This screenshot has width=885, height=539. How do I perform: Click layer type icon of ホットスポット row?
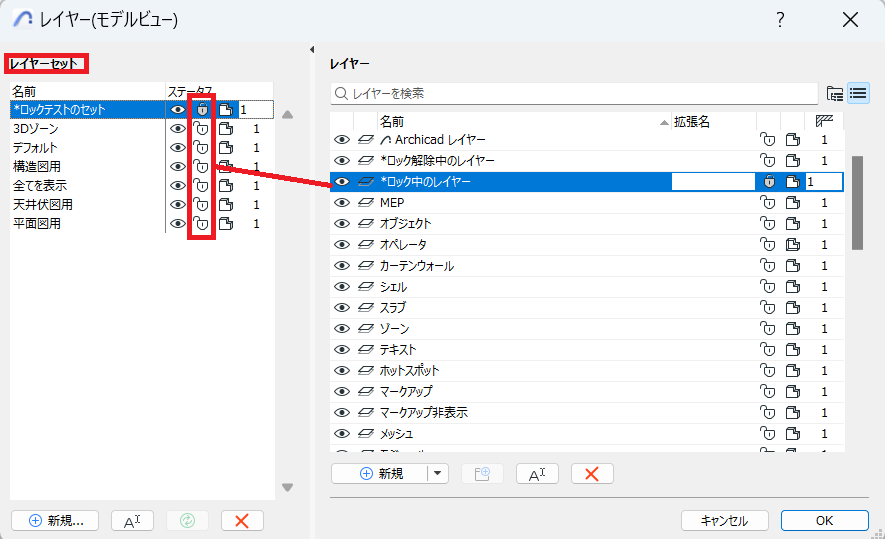[366, 370]
